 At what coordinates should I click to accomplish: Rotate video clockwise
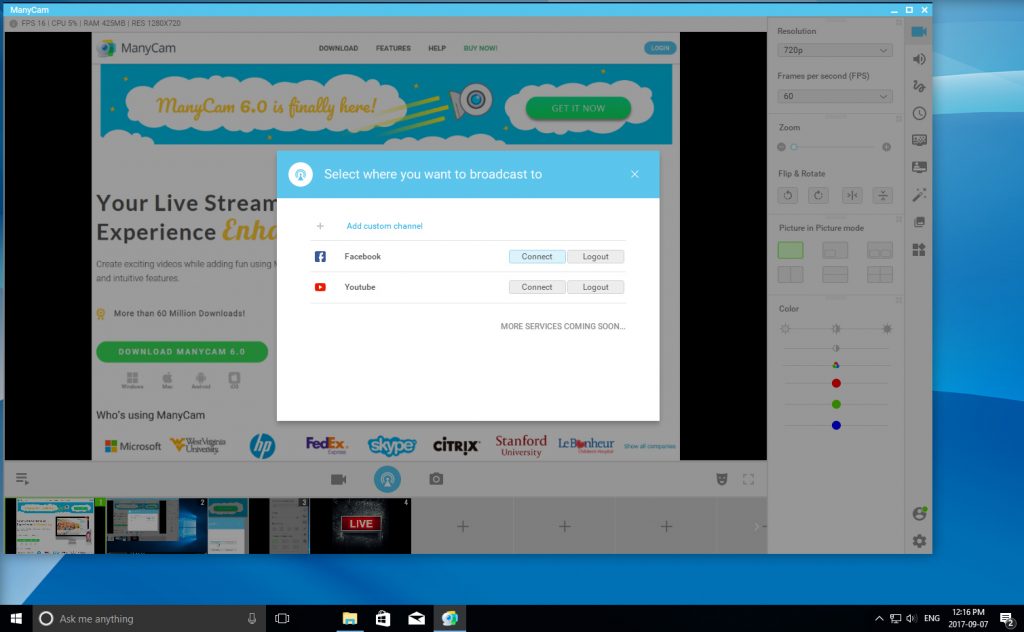(818, 195)
